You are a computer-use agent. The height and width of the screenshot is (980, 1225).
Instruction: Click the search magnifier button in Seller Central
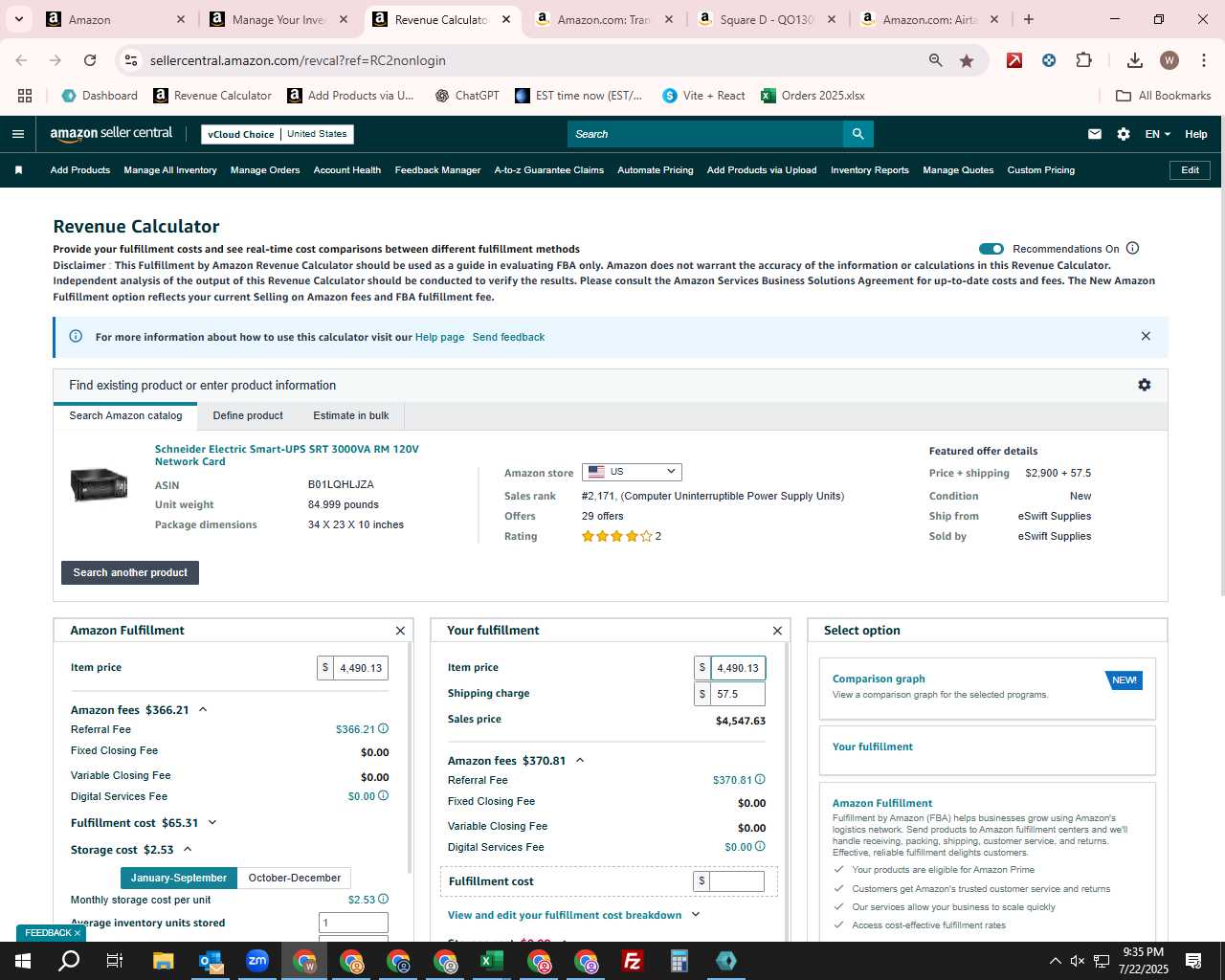point(858,134)
